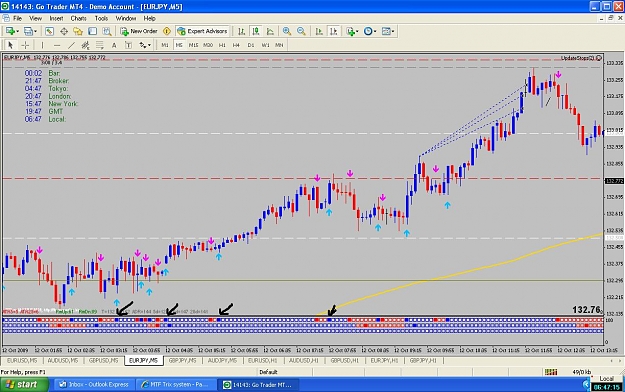Show the Navigator panel star-folder icon
The image size is (625, 392).
point(78,31)
